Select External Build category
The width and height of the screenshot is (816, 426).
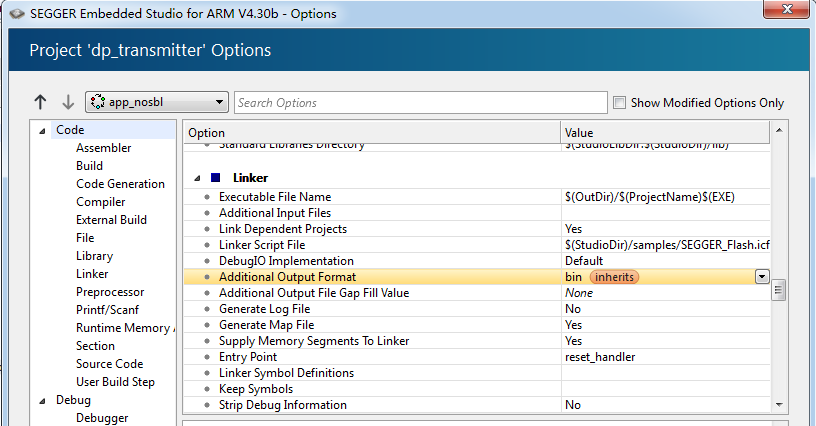click(x=111, y=220)
